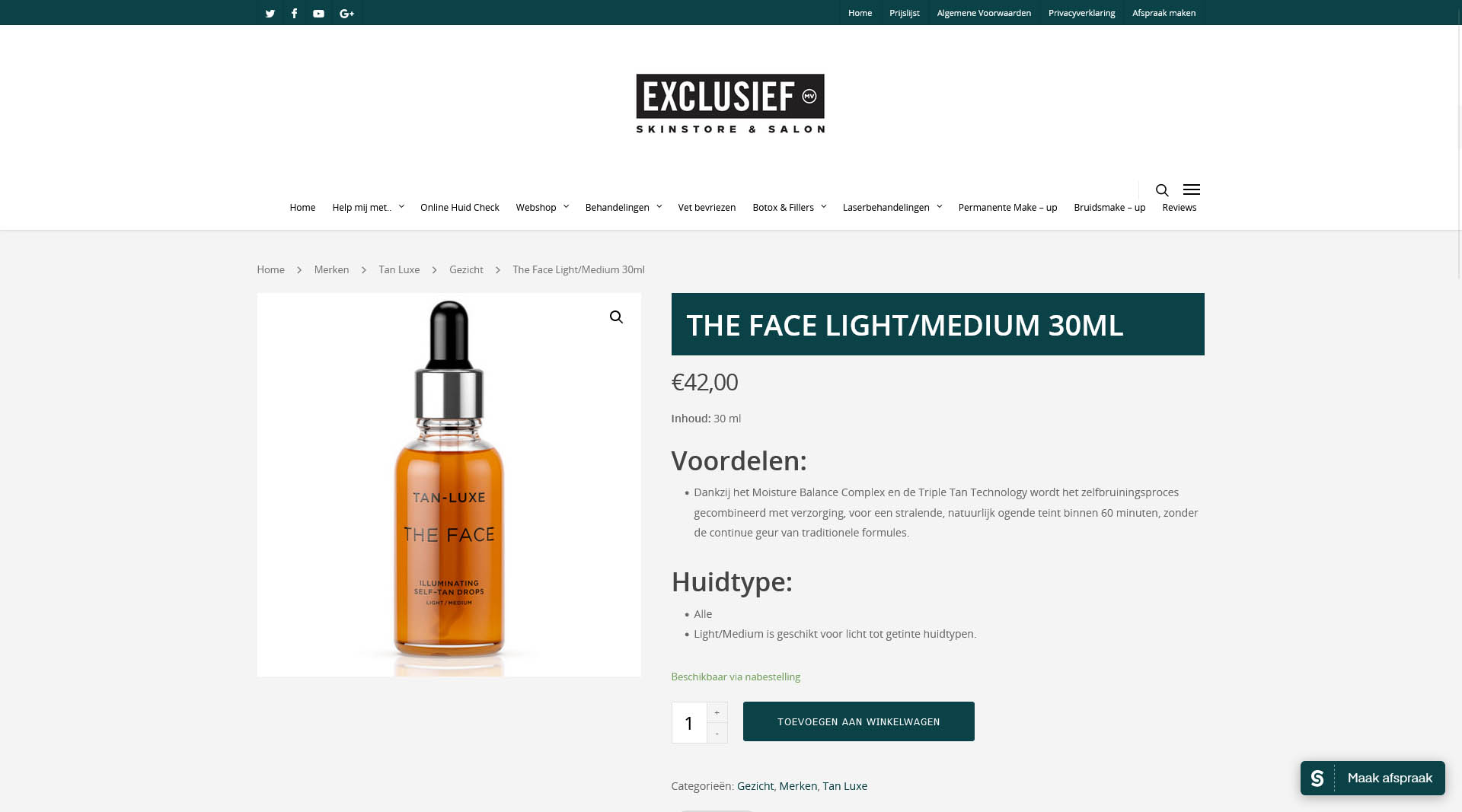Image resolution: width=1462 pixels, height=812 pixels.
Task: Expand the Webshop dropdown menu
Action: [542, 207]
